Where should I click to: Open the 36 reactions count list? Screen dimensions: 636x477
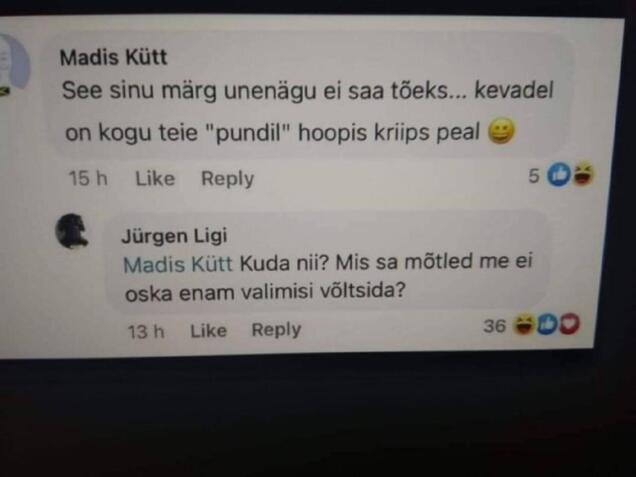click(494, 326)
